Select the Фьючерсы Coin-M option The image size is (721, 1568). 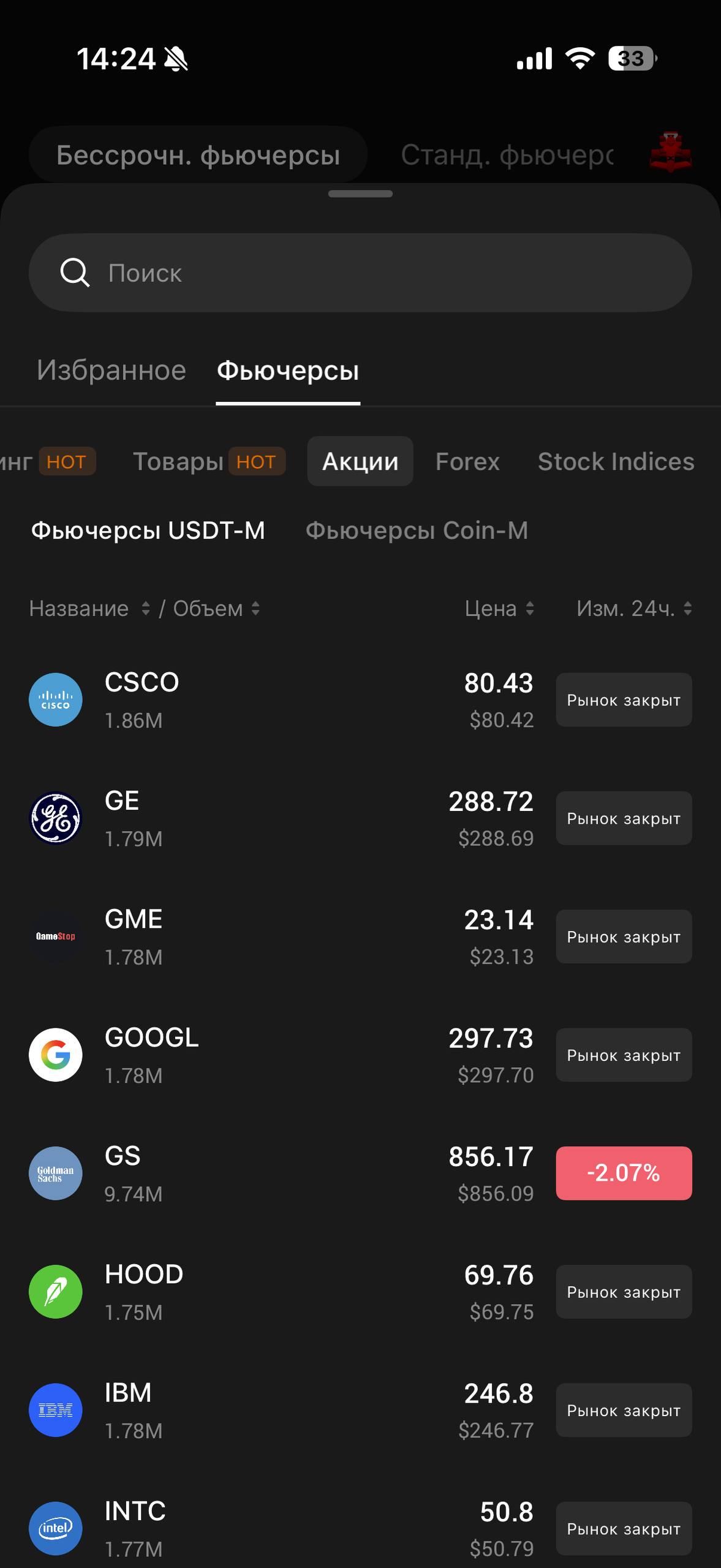click(x=417, y=530)
